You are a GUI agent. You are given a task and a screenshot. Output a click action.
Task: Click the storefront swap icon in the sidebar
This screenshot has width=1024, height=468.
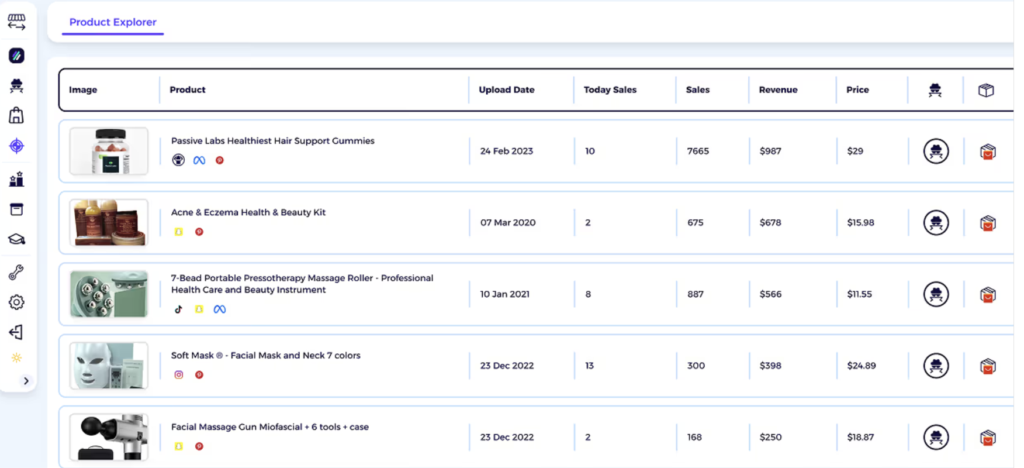pos(16,22)
